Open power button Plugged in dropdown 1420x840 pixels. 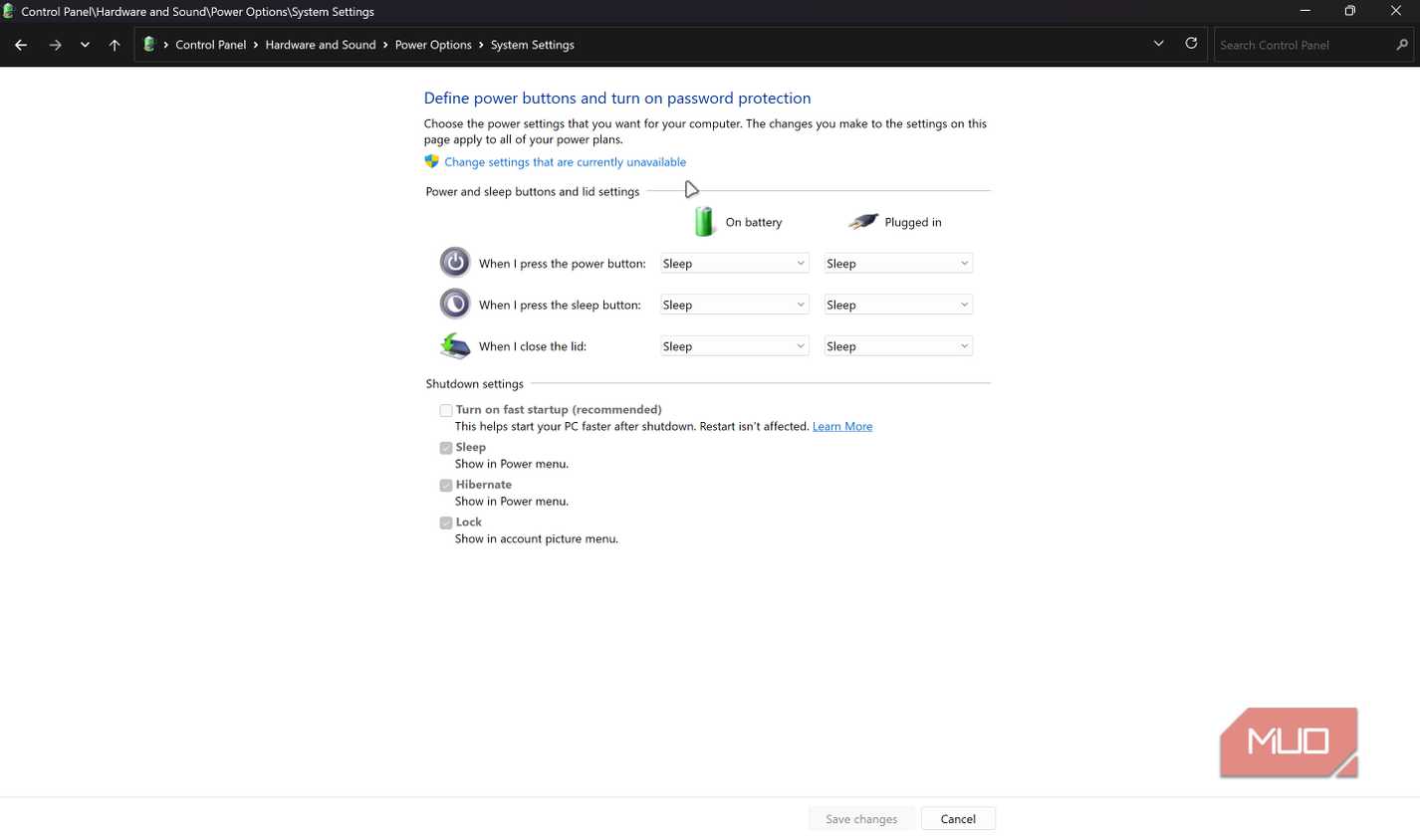tap(897, 264)
